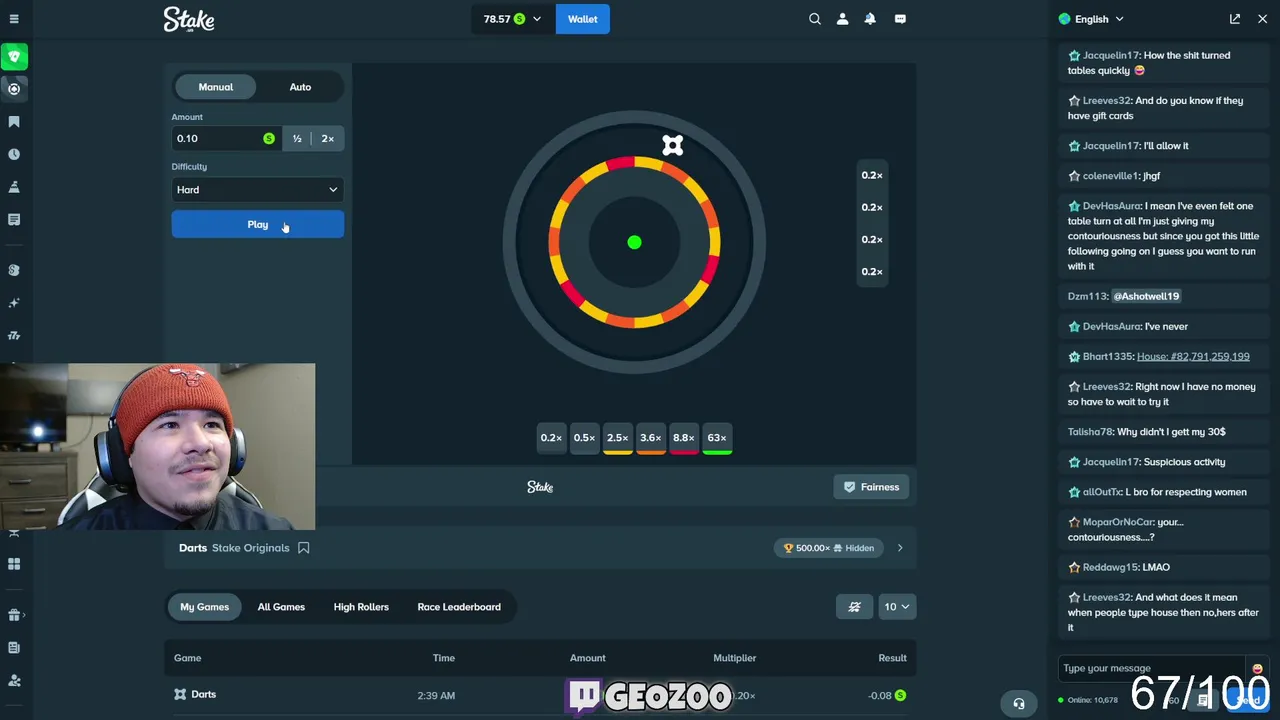Image resolution: width=1280 pixels, height=720 pixels.
Task: Open the user profile icon
Action: [x=842, y=19]
